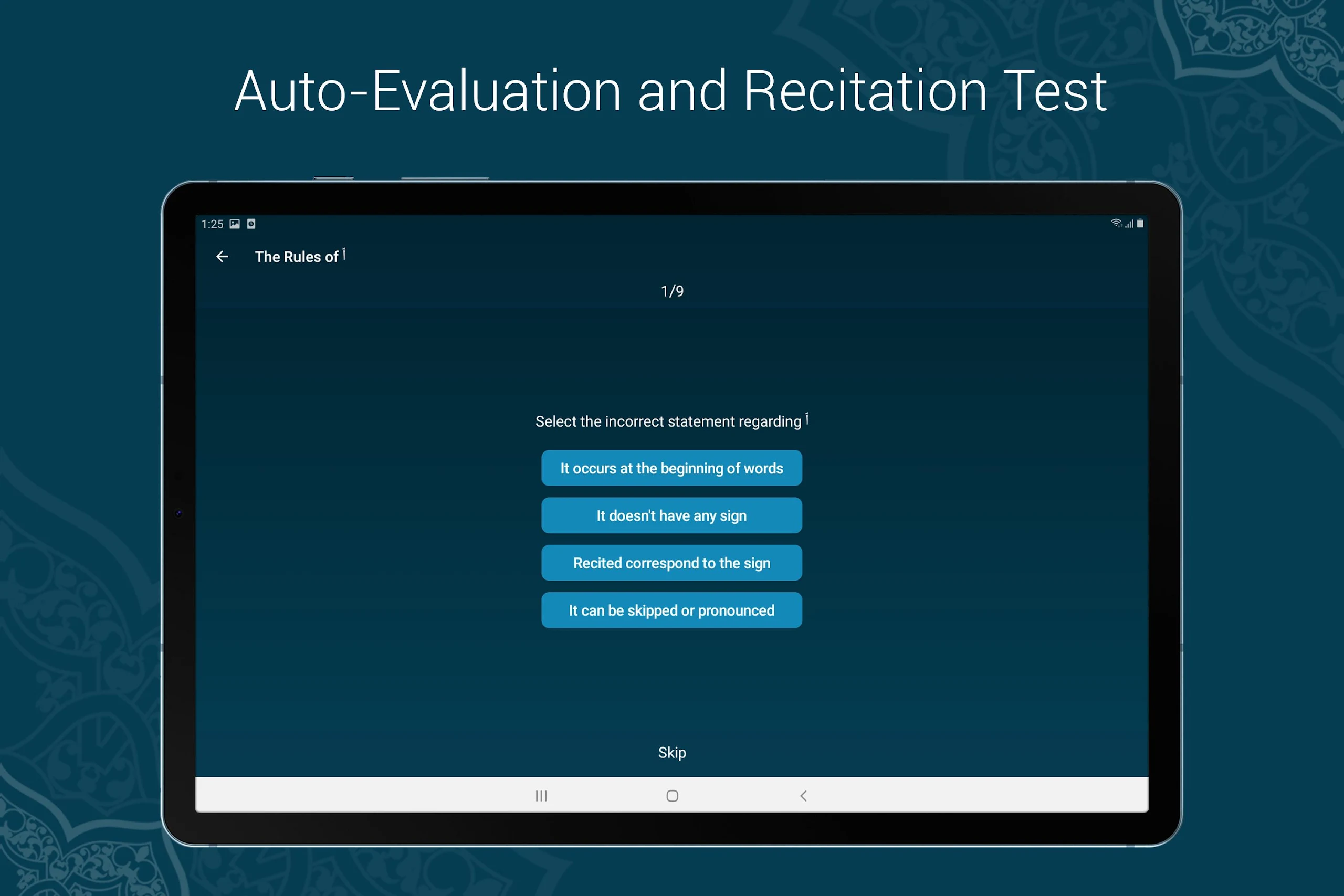Tap the picture notification icon
This screenshot has width=1344, height=896.
point(235,224)
